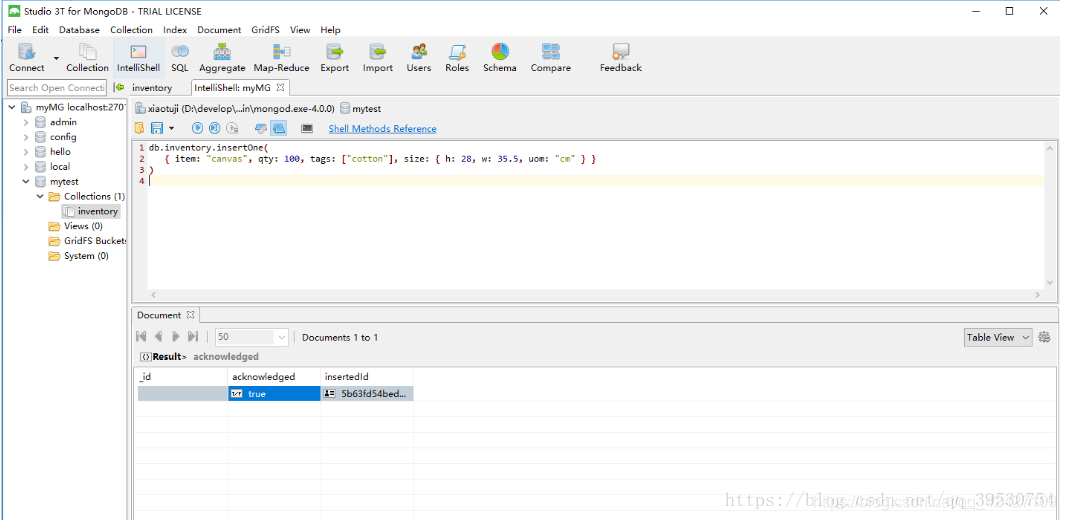Toggle the raw shell console button
Viewport: 1066px width, 520px height.
click(x=307, y=128)
